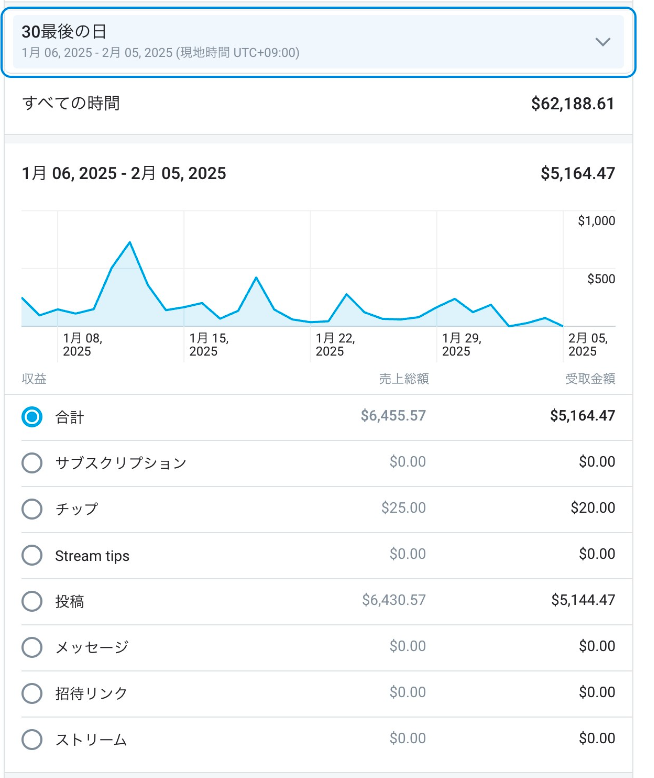
Task: Select the メッセージ radio button
Action: pos(32,647)
